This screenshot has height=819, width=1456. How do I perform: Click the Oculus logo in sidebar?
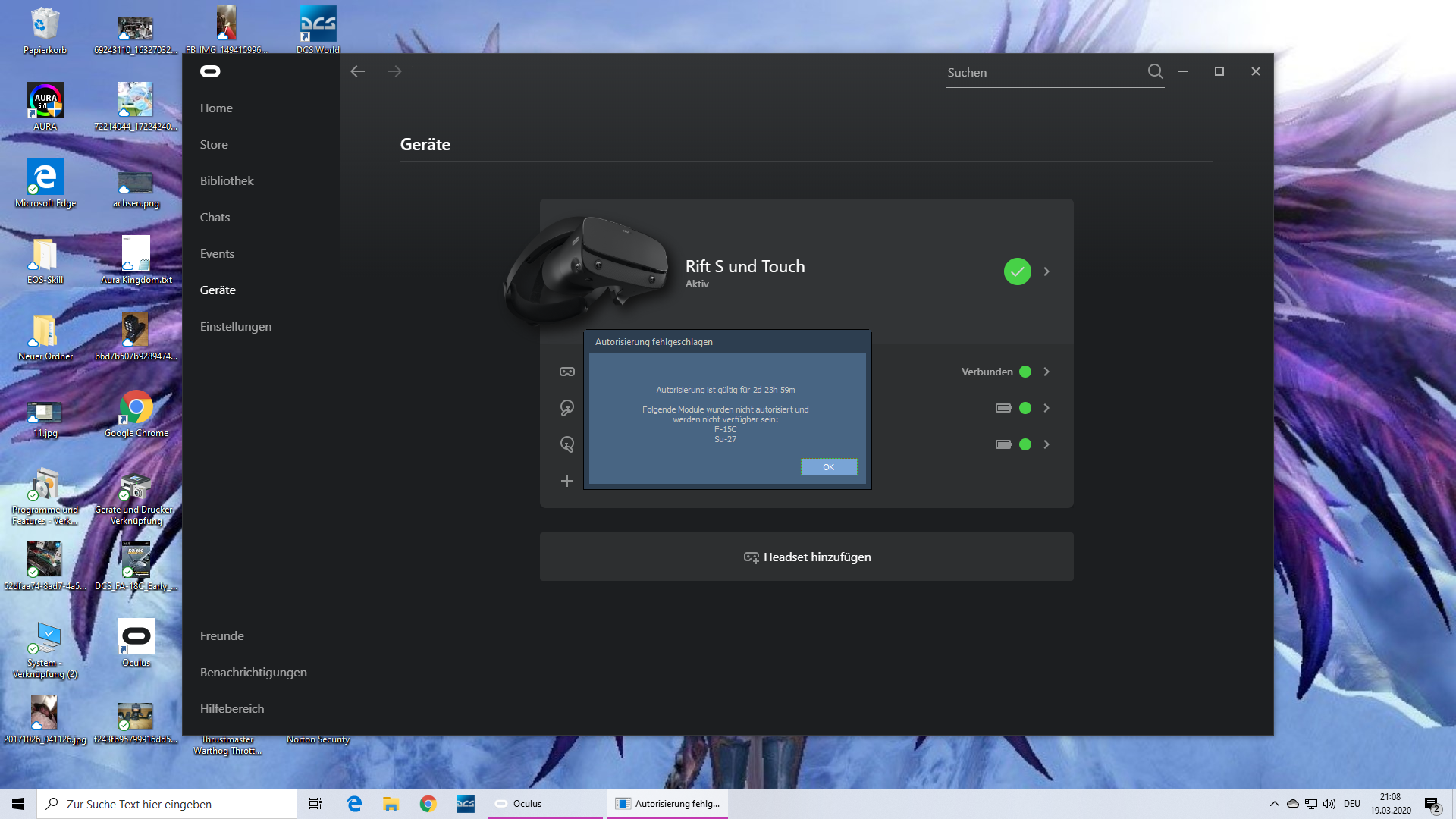click(210, 71)
